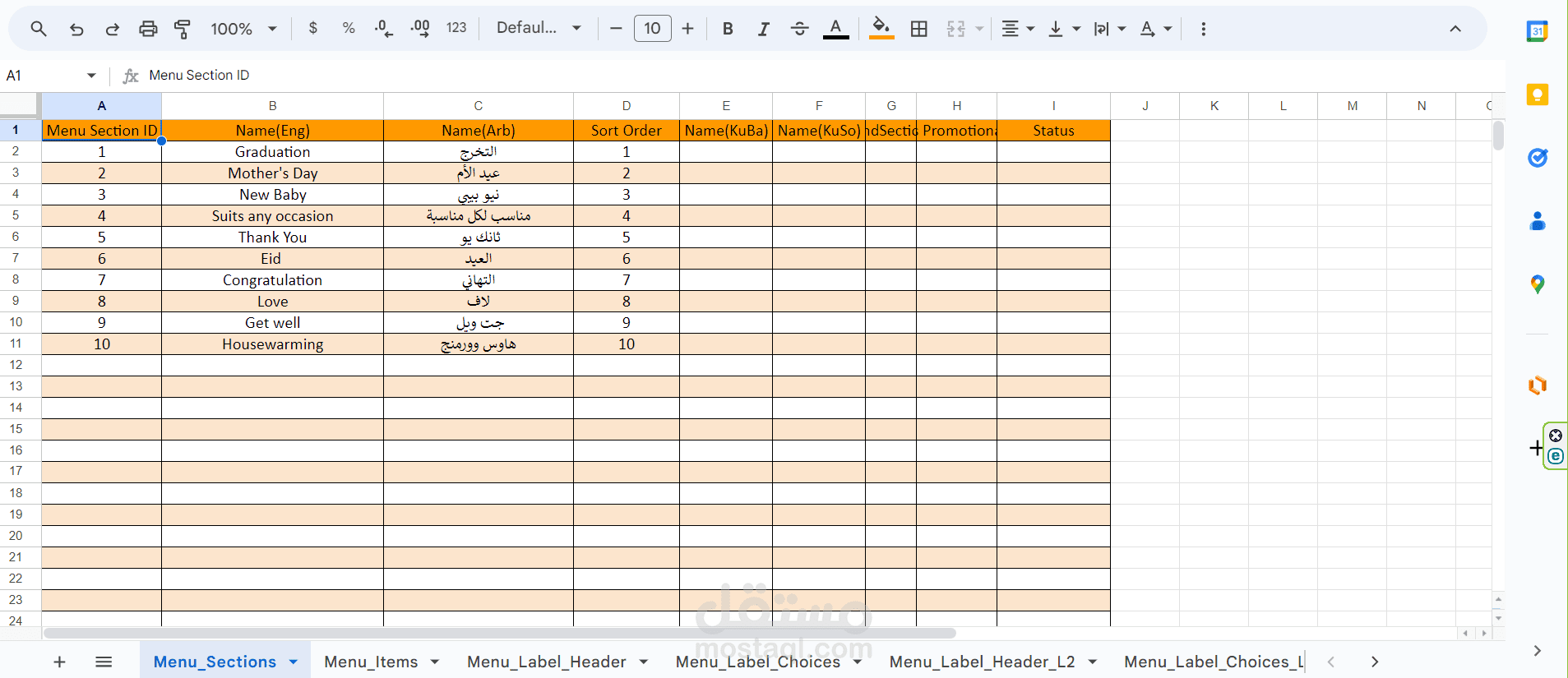Click the search magnifier icon in the toolbar

pos(38,29)
